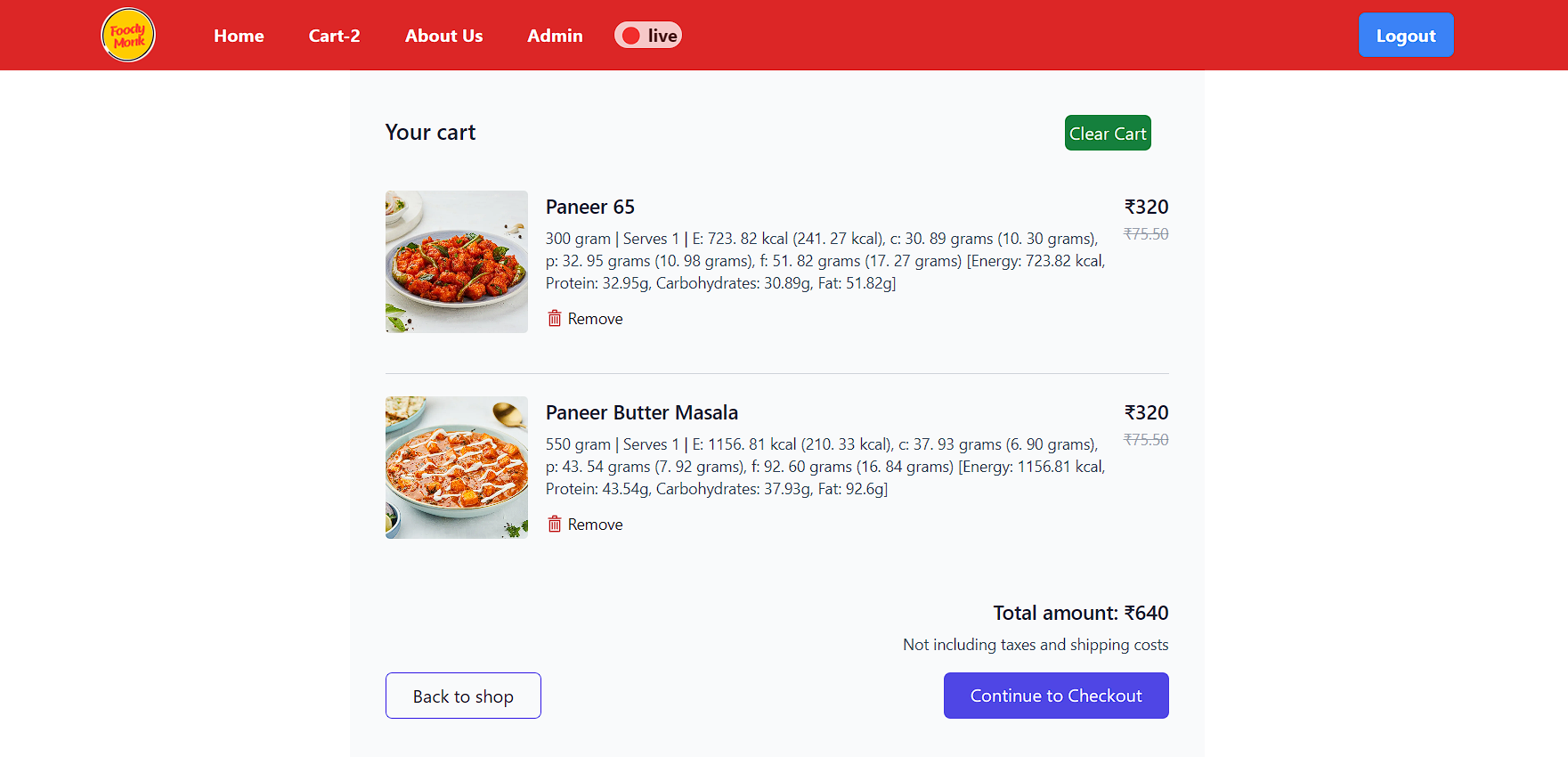Click the trash icon next to Paneer 65
Image resolution: width=1568 pixels, height=757 pixels.
pos(554,318)
